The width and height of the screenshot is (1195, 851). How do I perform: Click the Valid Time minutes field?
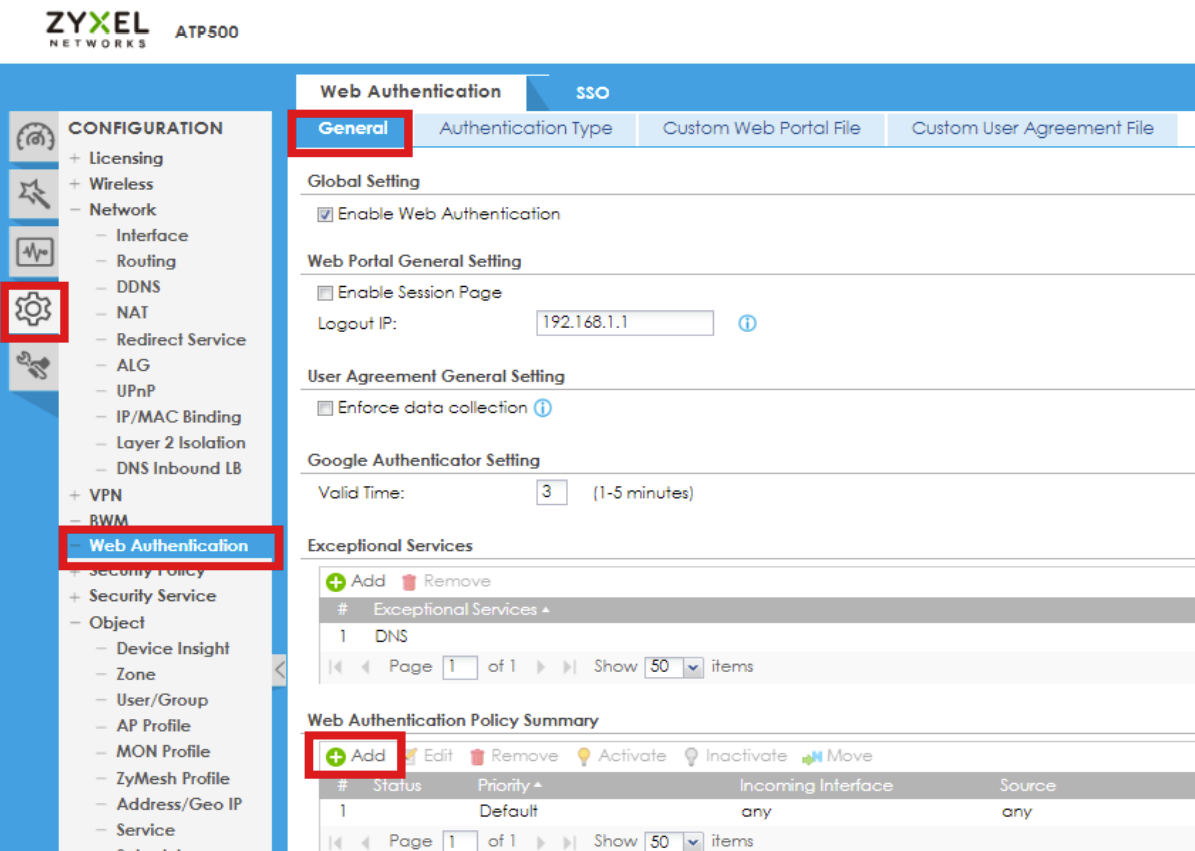click(x=551, y=492)
